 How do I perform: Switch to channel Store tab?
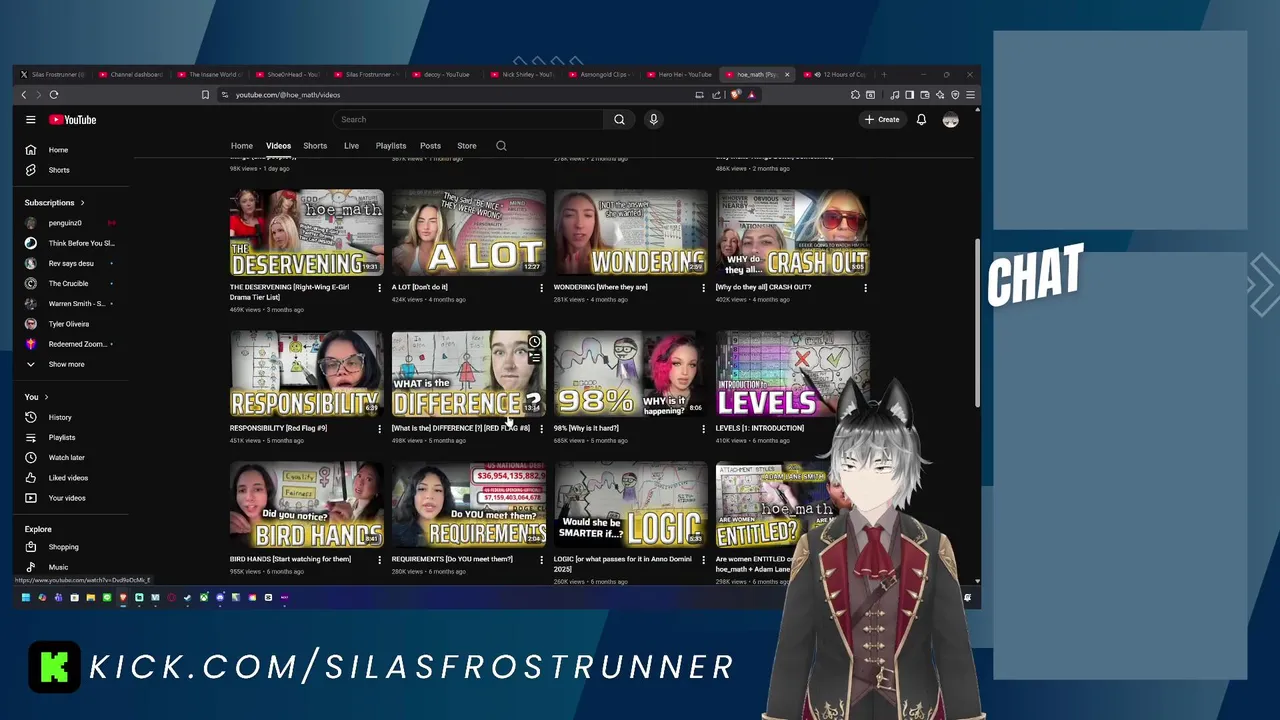[467, 146]
